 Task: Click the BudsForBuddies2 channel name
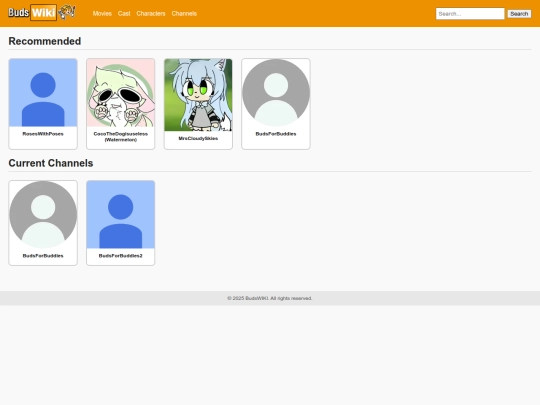click(x=121, y=256)
